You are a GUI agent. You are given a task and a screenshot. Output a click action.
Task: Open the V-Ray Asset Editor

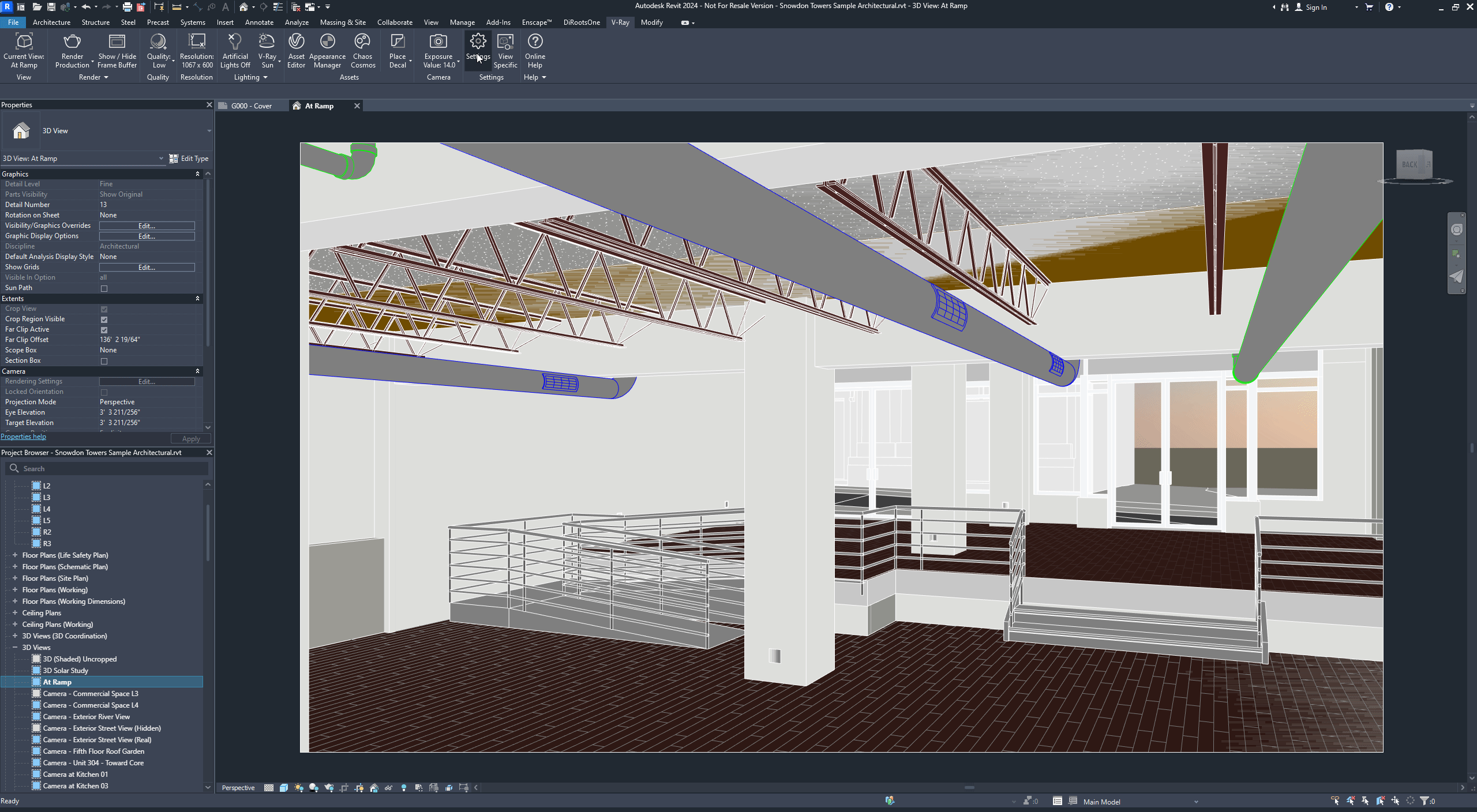point(296,42)
